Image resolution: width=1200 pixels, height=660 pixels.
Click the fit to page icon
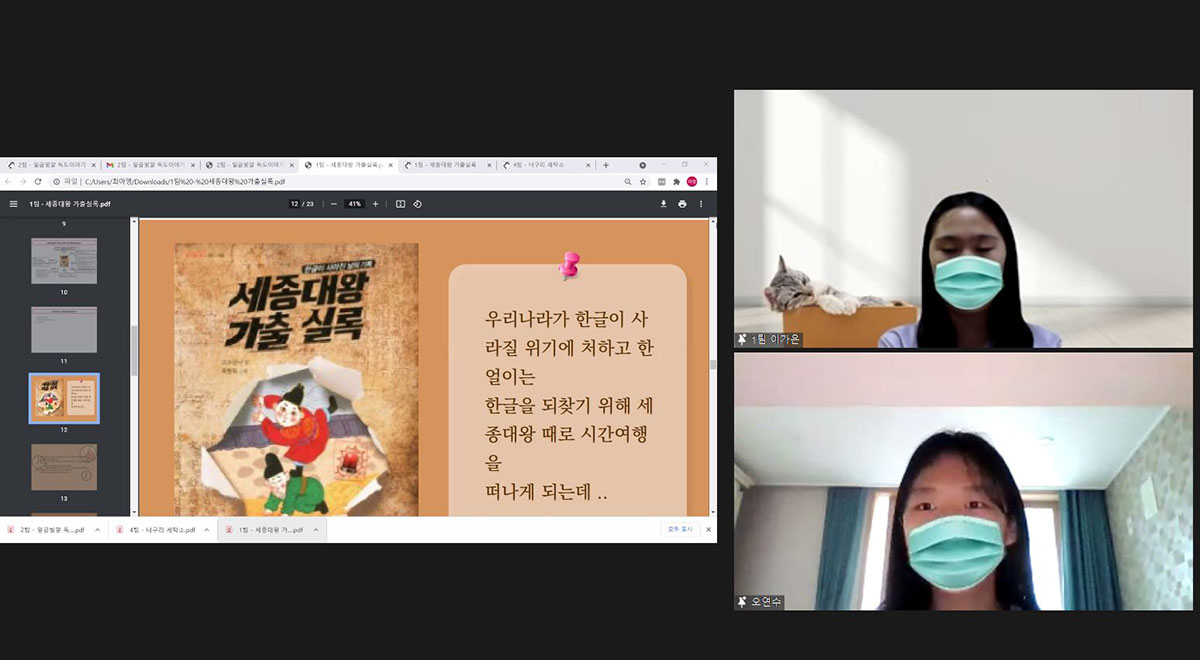(x=400, y=204)
